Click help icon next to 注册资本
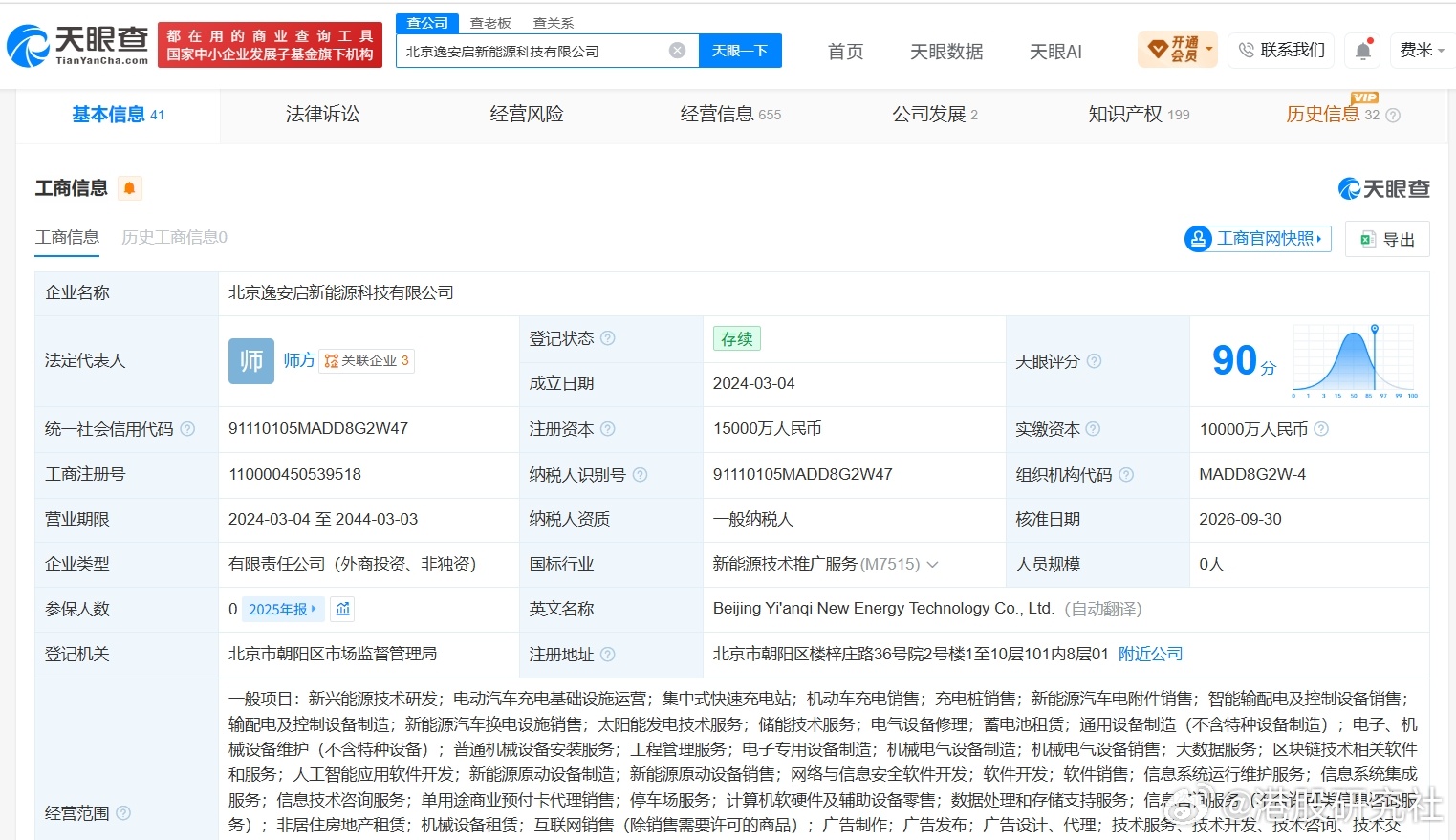Screen dimensions: 1456x840 (608, 429)
